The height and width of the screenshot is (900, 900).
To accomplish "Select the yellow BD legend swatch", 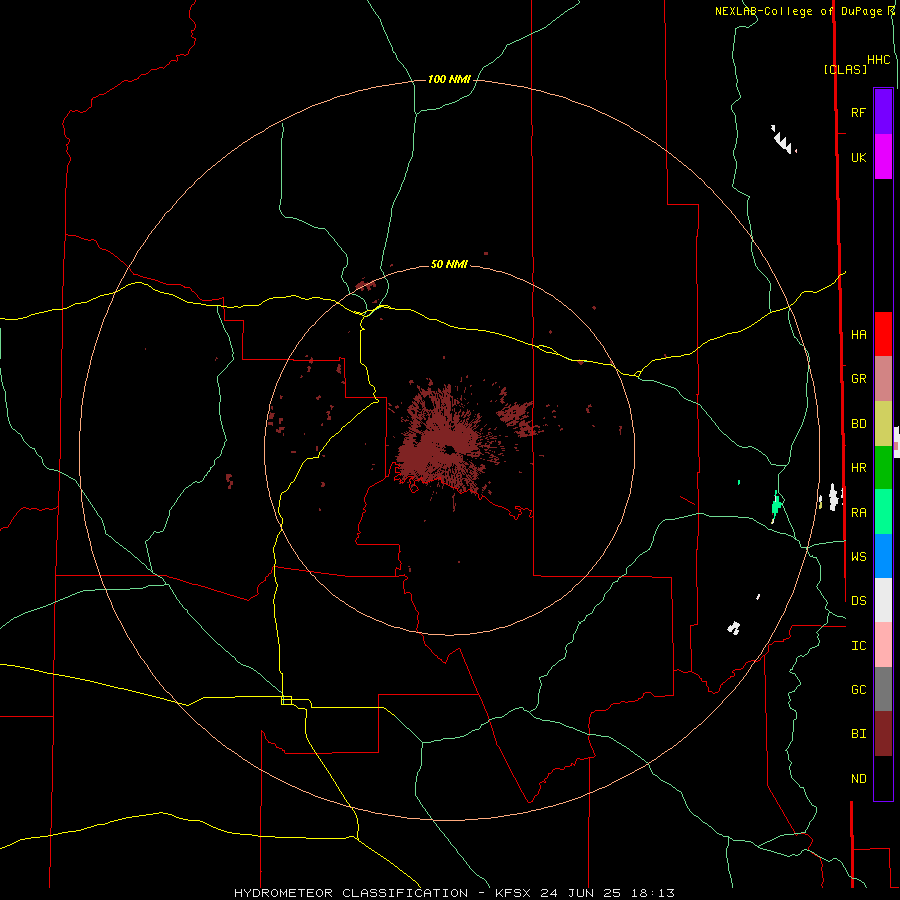I will tap(883, 424).
